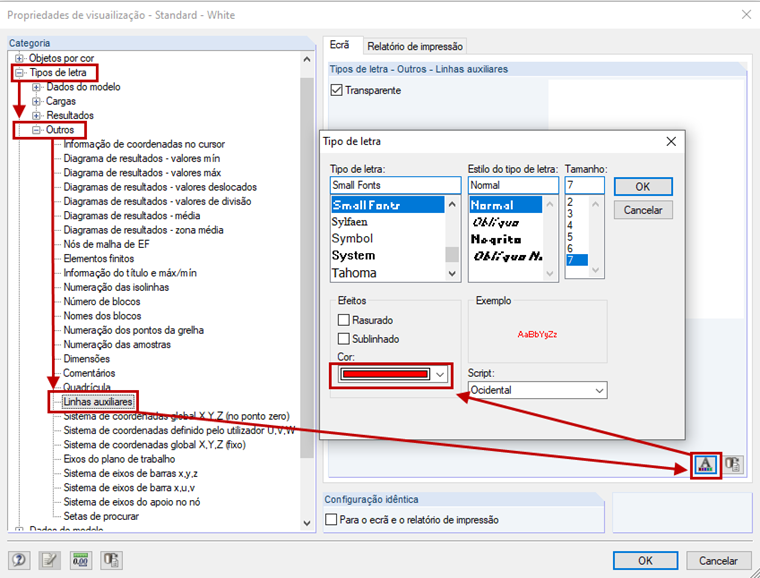Select font size 3
760x578 pixels.
tap(570, 214)
